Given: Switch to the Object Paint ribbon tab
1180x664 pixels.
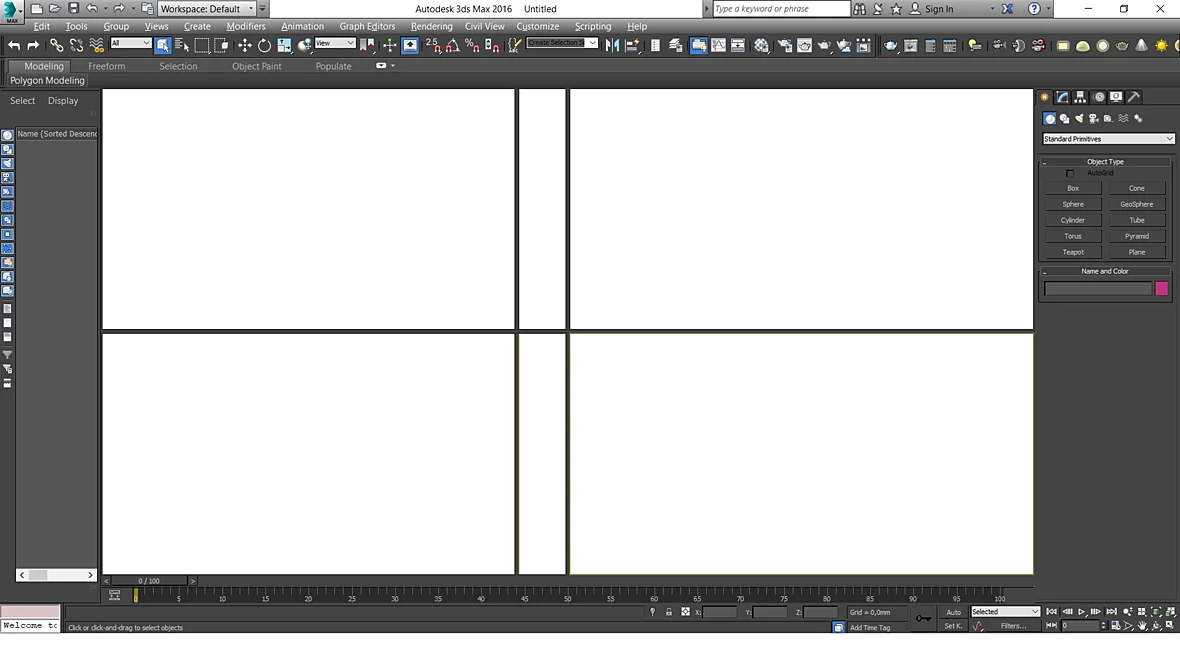Looking at the screenshot, I should click(x=257, y=66).
